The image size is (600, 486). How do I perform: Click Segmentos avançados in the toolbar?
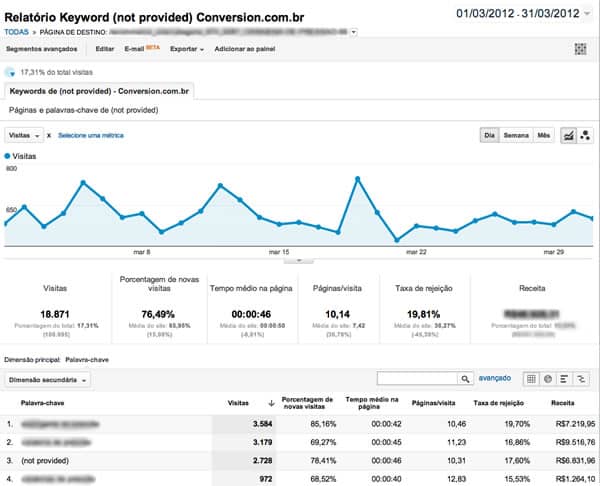(x=41, y=49)
